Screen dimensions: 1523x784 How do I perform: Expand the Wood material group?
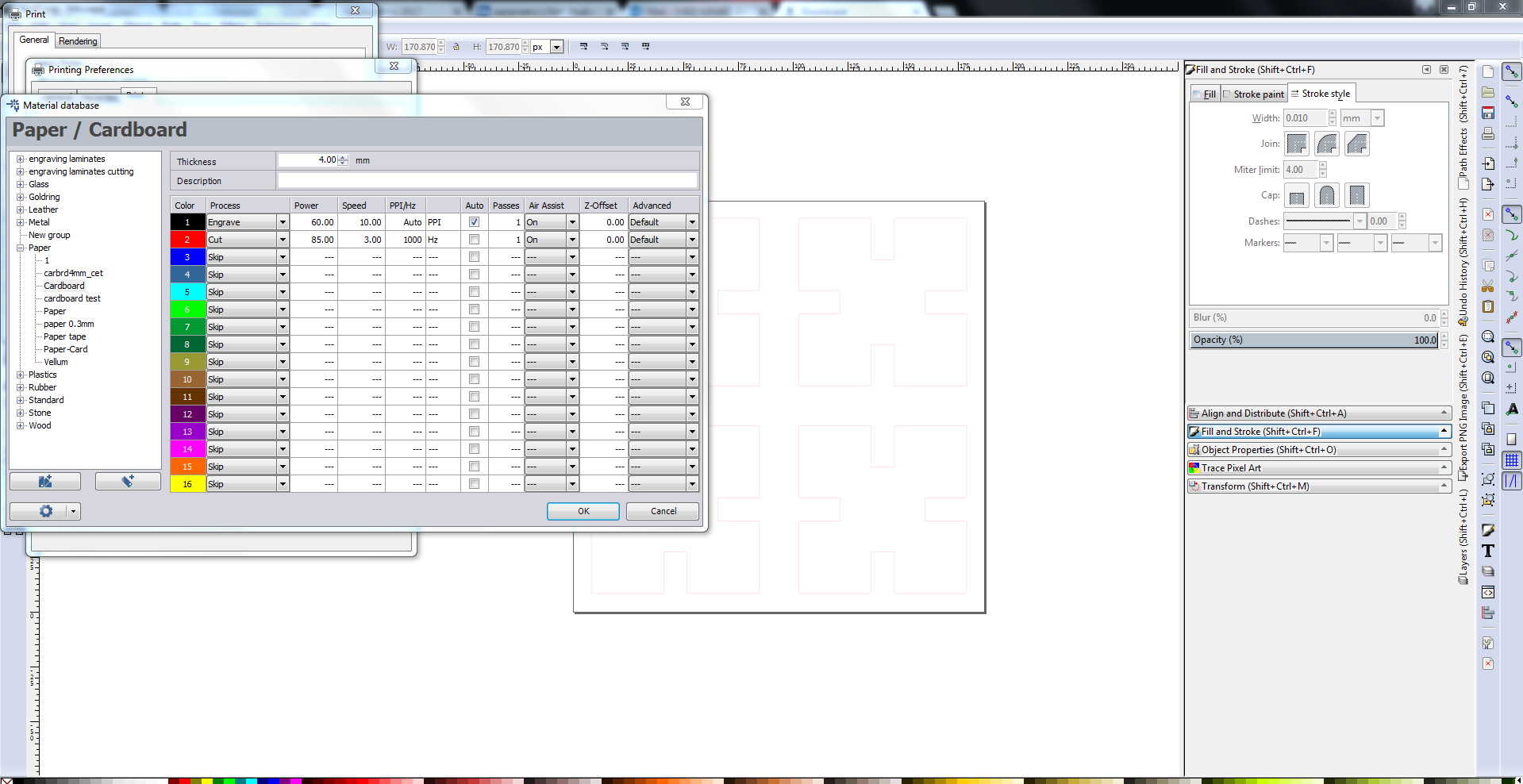click(21, 426)
